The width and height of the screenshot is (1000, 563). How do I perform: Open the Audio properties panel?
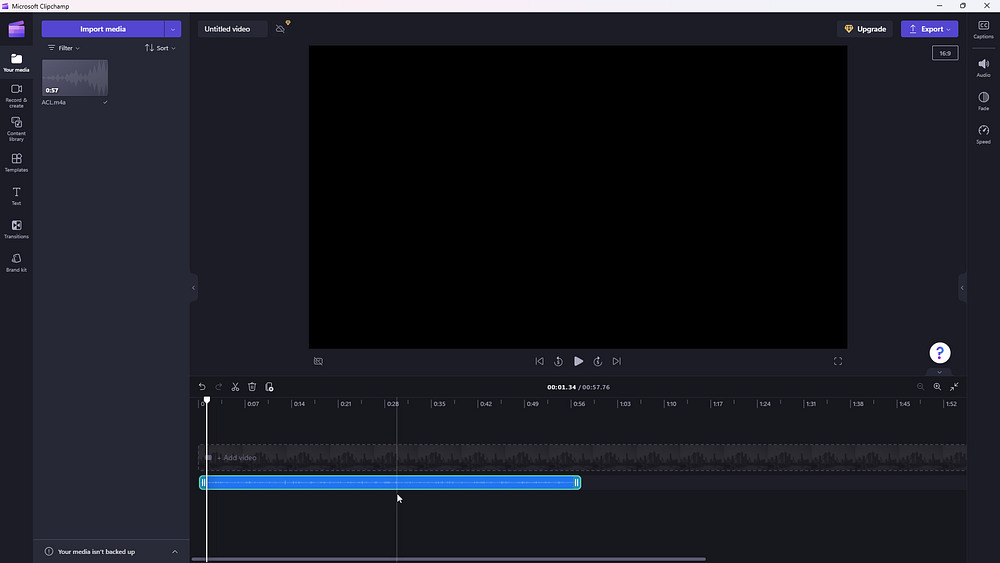click(983, 67)
